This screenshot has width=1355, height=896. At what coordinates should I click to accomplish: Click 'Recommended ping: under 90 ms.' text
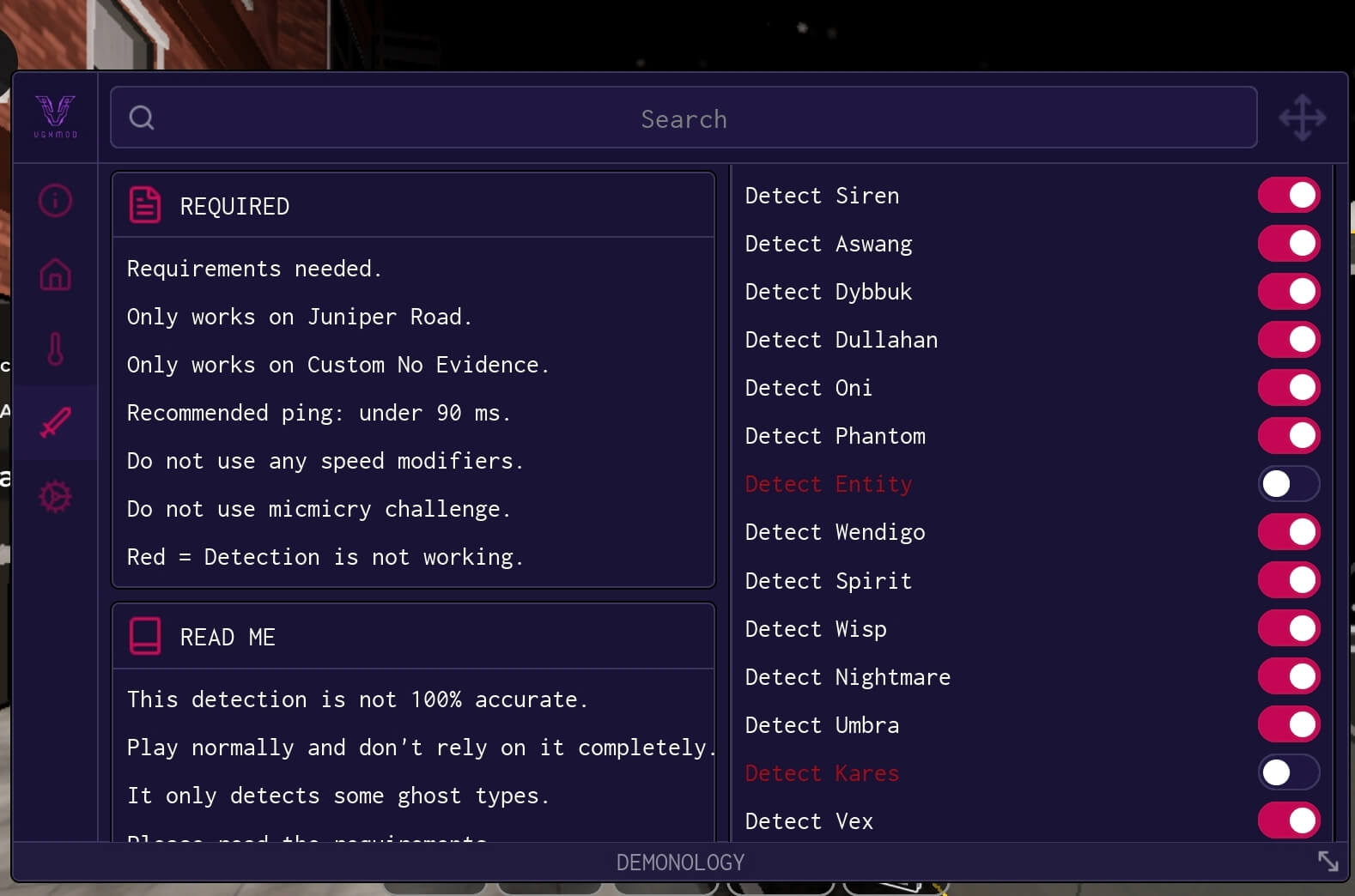[319, 413]
